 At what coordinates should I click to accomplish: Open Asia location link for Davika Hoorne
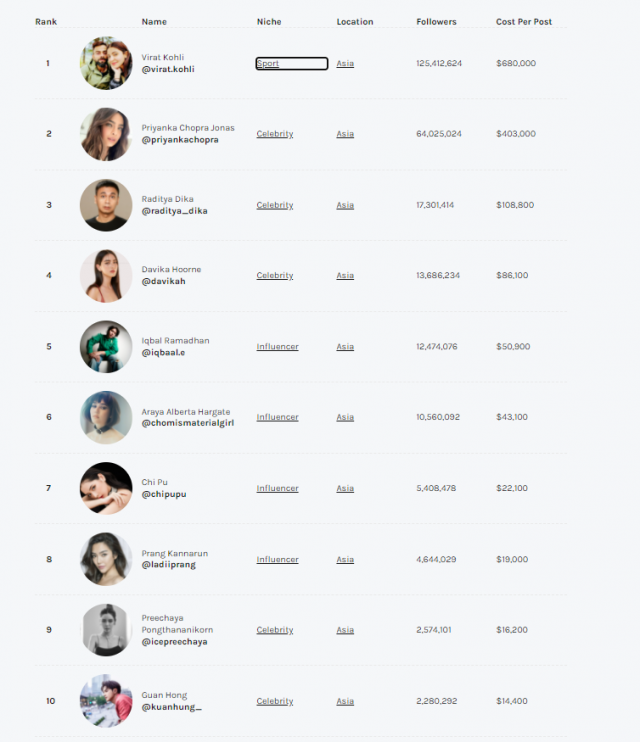click(345, 275)
